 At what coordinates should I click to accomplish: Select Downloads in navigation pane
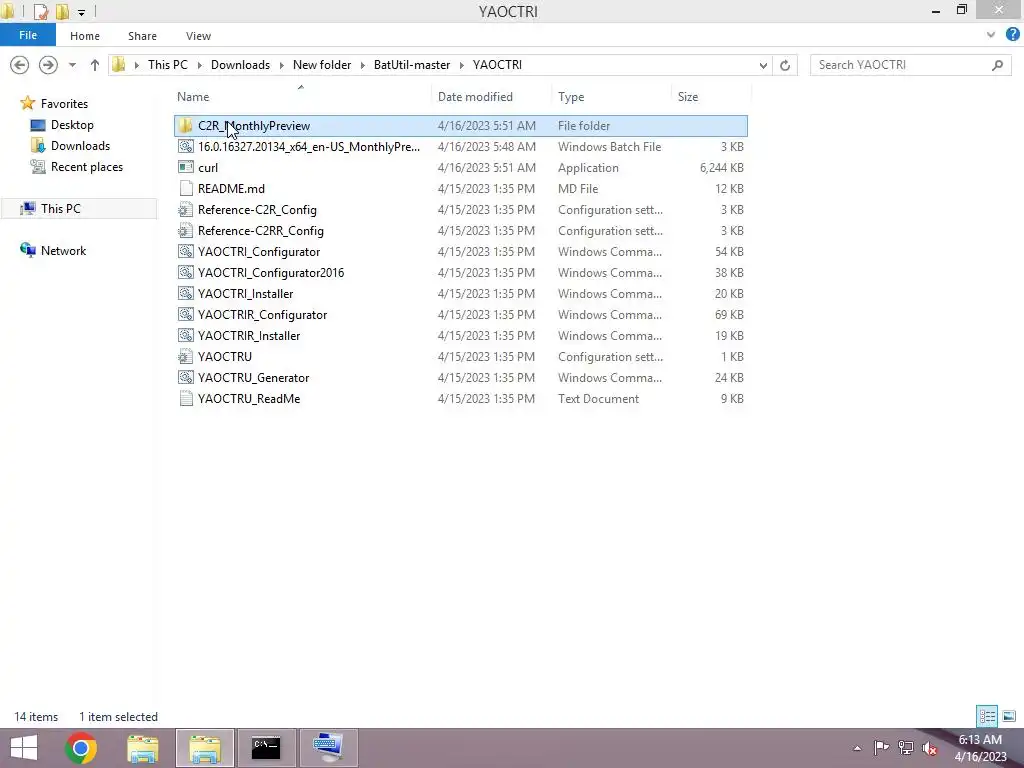pyautogui.click(x=80, y=146)
